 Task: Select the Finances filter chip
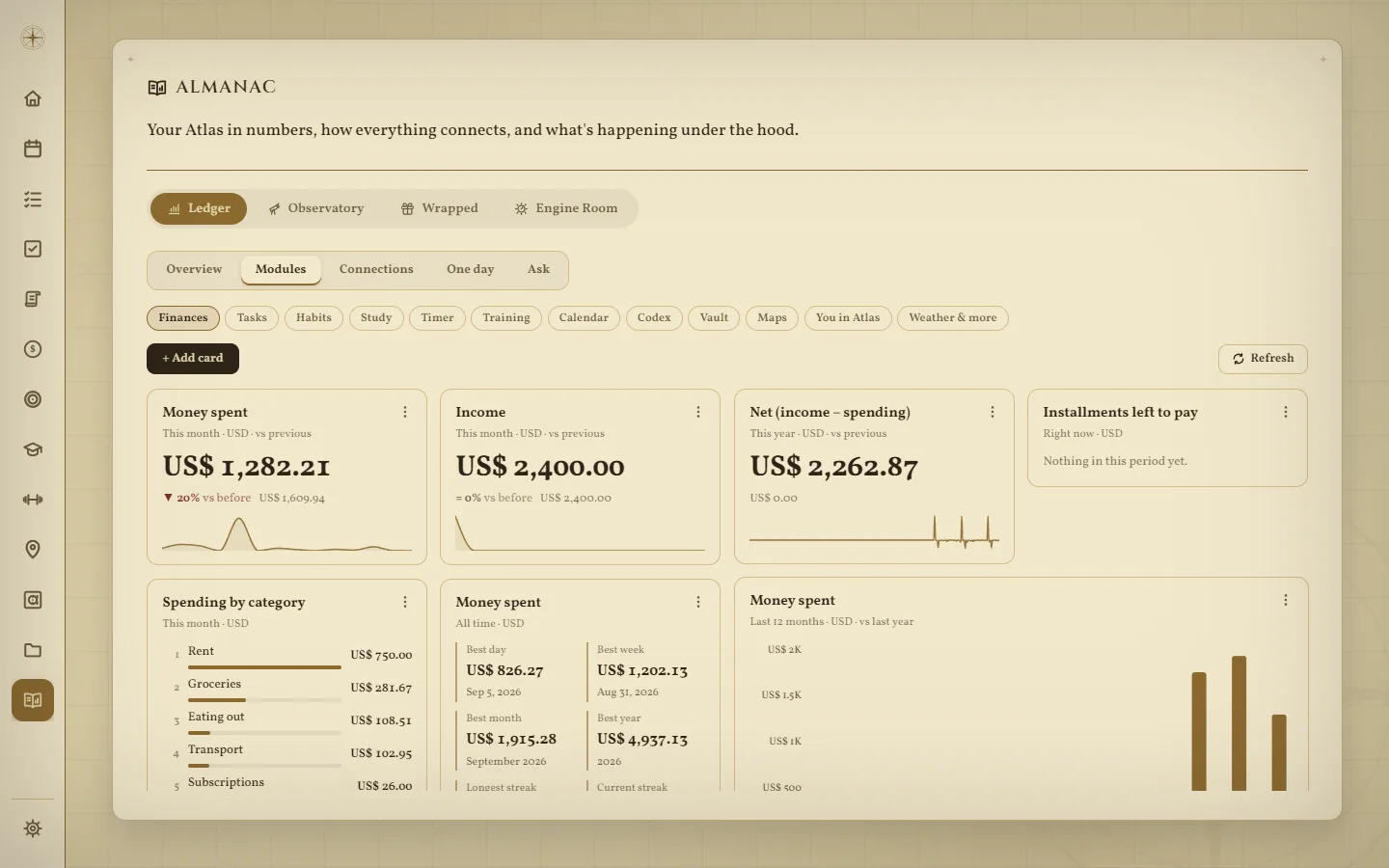pos(183,318)
